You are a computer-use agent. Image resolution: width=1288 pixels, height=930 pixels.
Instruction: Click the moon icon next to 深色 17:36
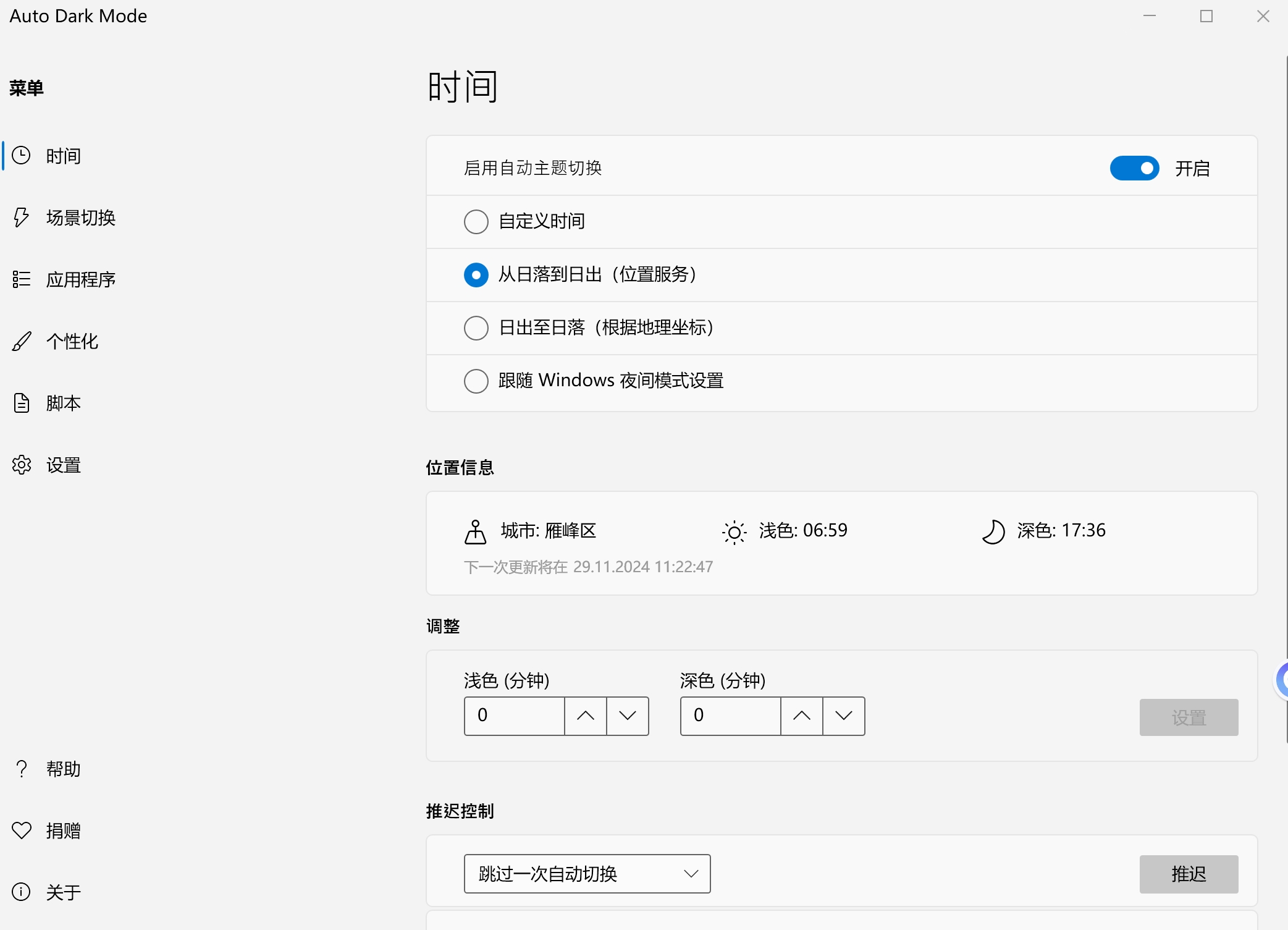(993, 531)
